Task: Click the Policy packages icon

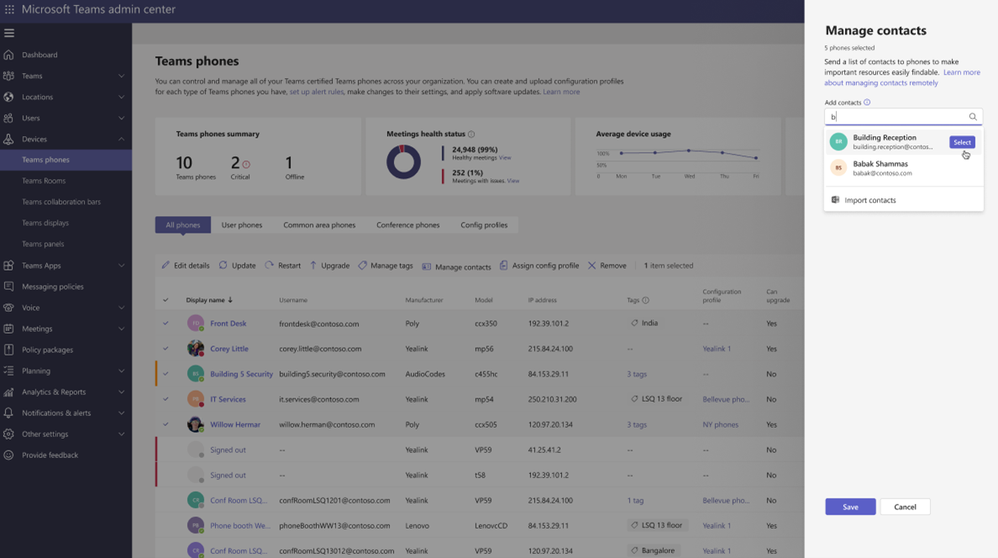Action: point(8,349)
